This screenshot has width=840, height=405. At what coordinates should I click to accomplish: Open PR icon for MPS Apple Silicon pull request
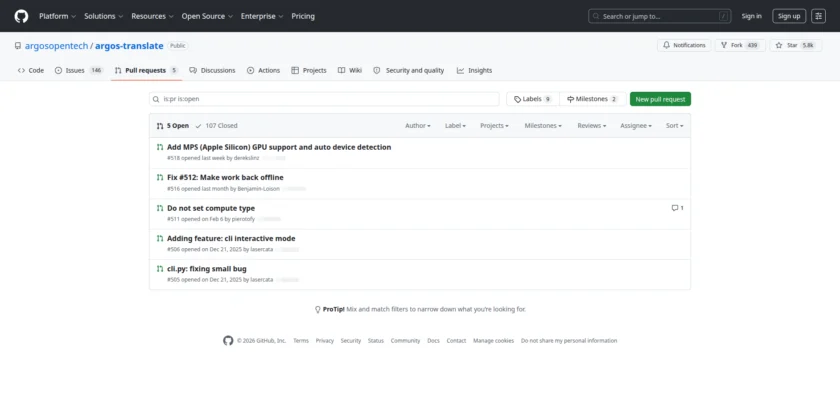160,147
